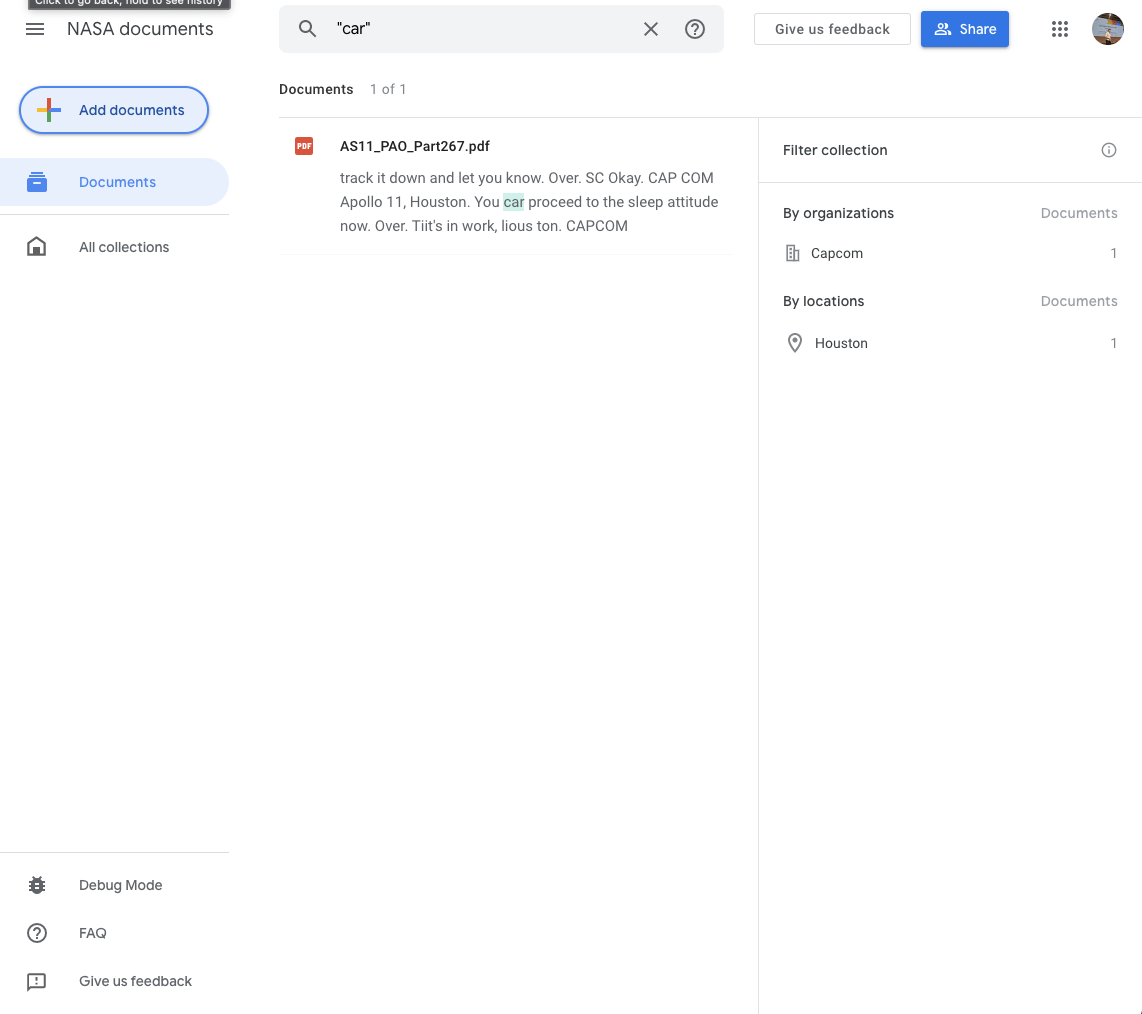Open AS11_PAO_Part267.pdf document
Screen dimensions: 1142x1014
tap(414, 146)
